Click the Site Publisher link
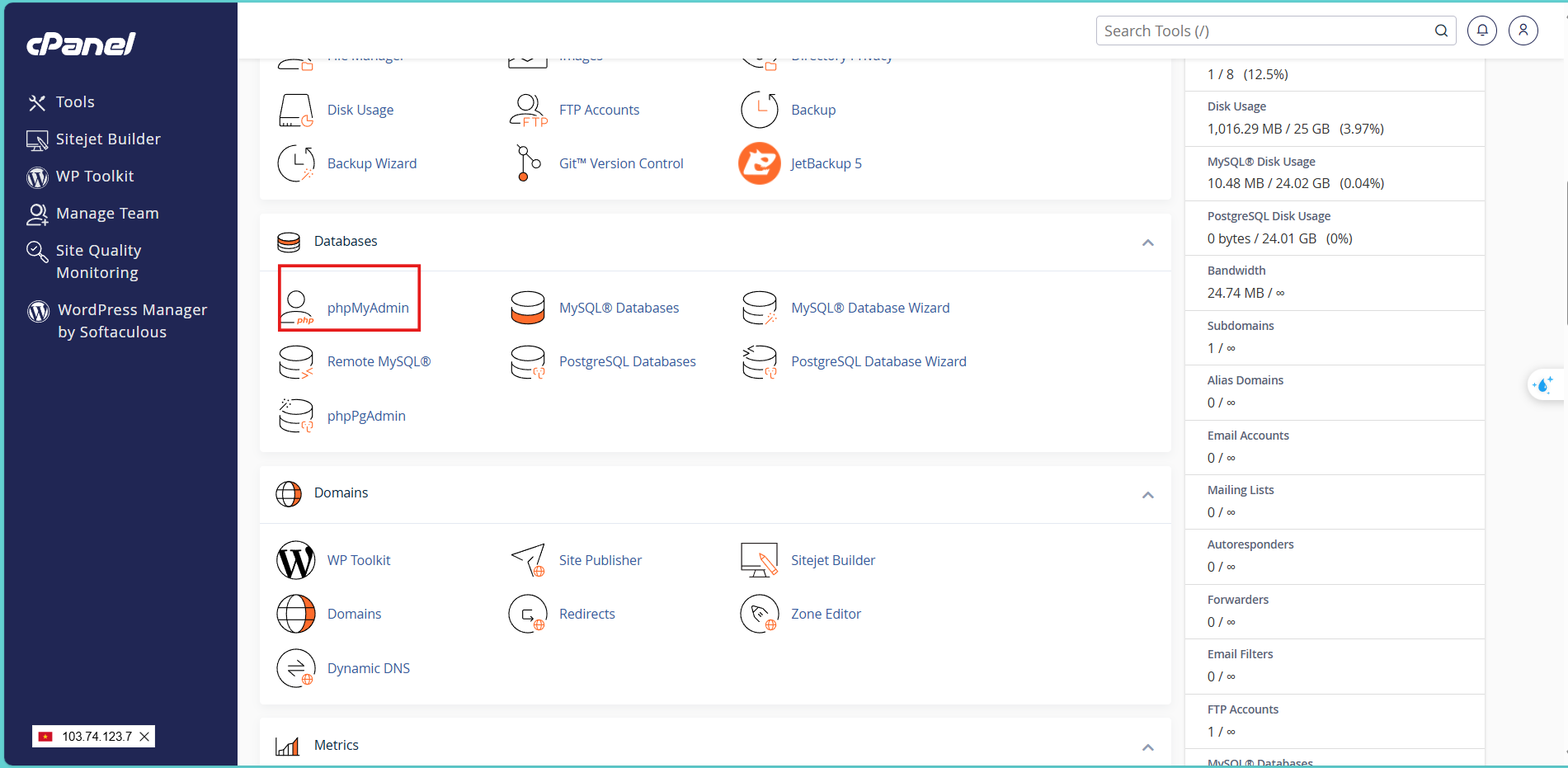The height and width of the screenshot is (768, 1568). 600,560
